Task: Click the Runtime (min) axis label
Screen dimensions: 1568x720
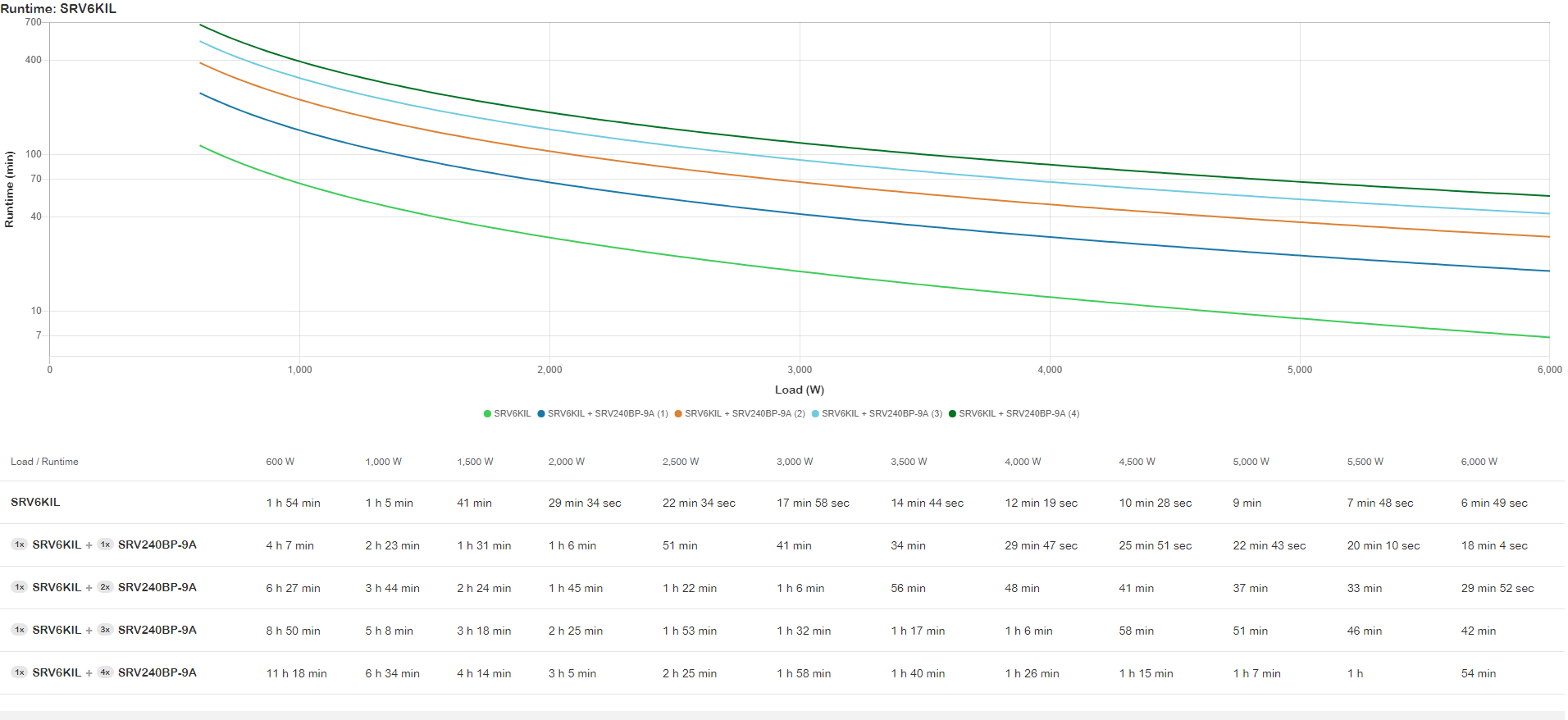Action: (10, 189)
